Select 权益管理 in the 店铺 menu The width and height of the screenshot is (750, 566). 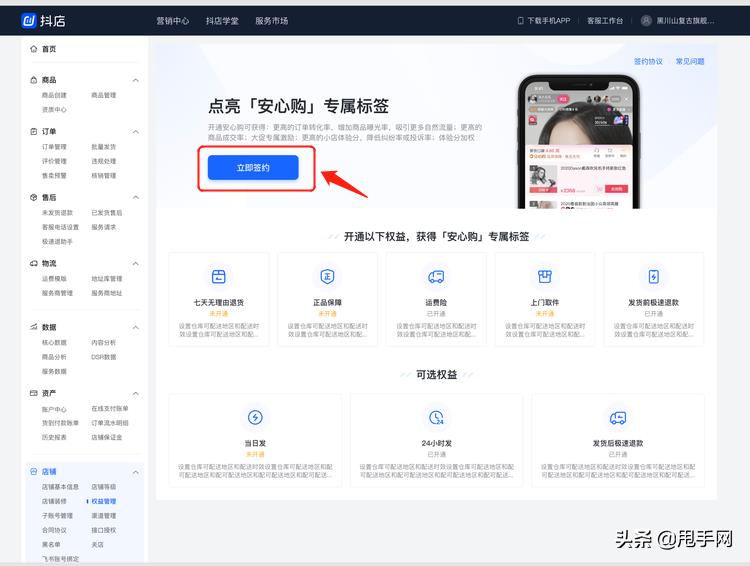pyautogui.click(x=104, y=501)
